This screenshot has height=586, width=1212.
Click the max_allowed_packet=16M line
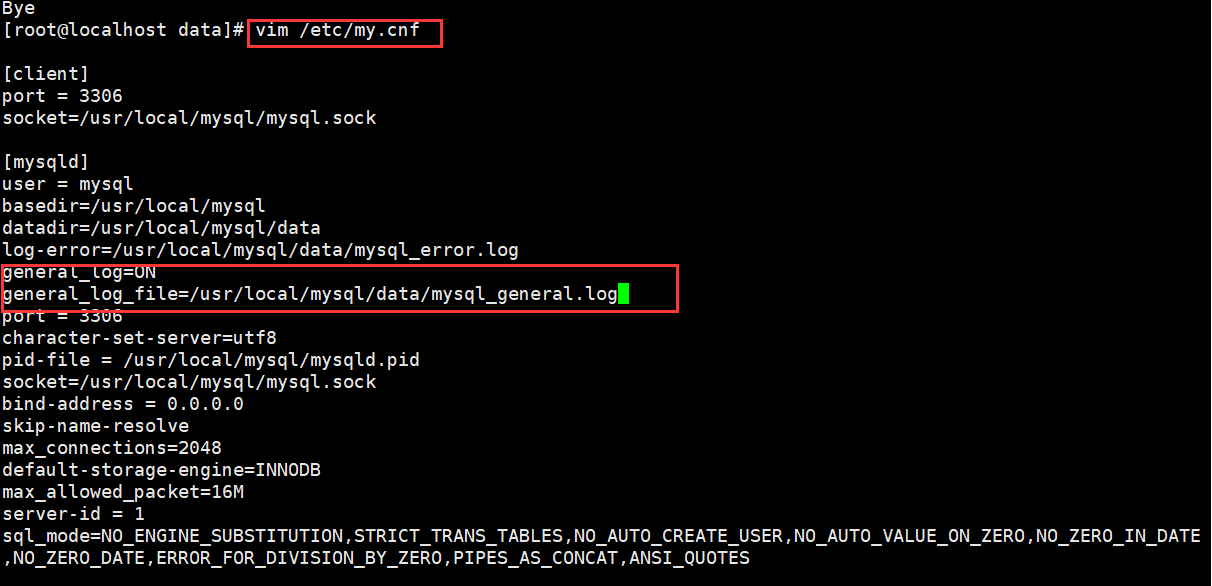point(123,492)
